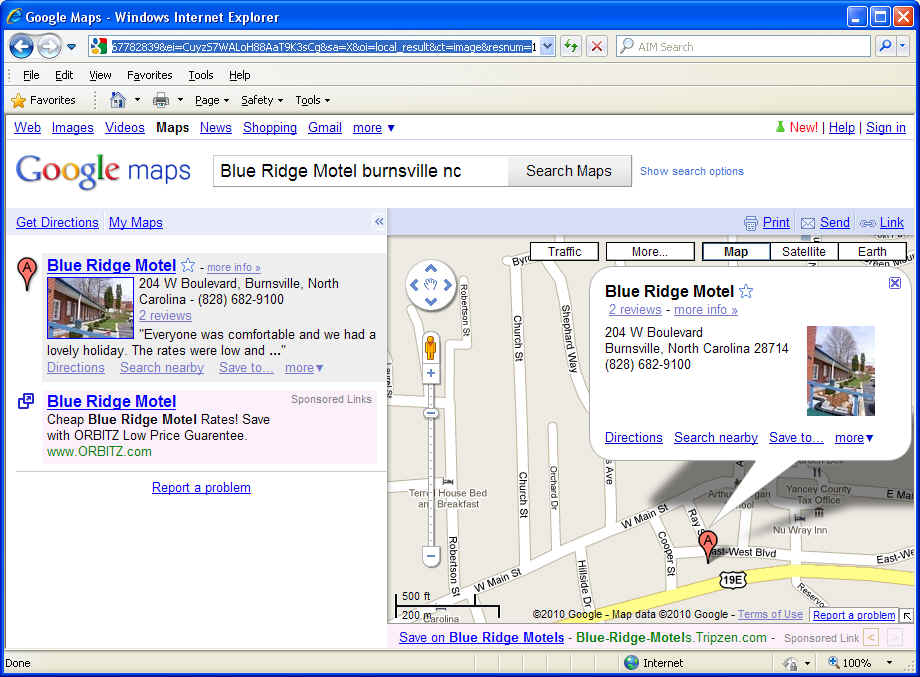Open the View menu
Image resolution: width=920 pixels, height=677 pixels.
pos(100,75)
